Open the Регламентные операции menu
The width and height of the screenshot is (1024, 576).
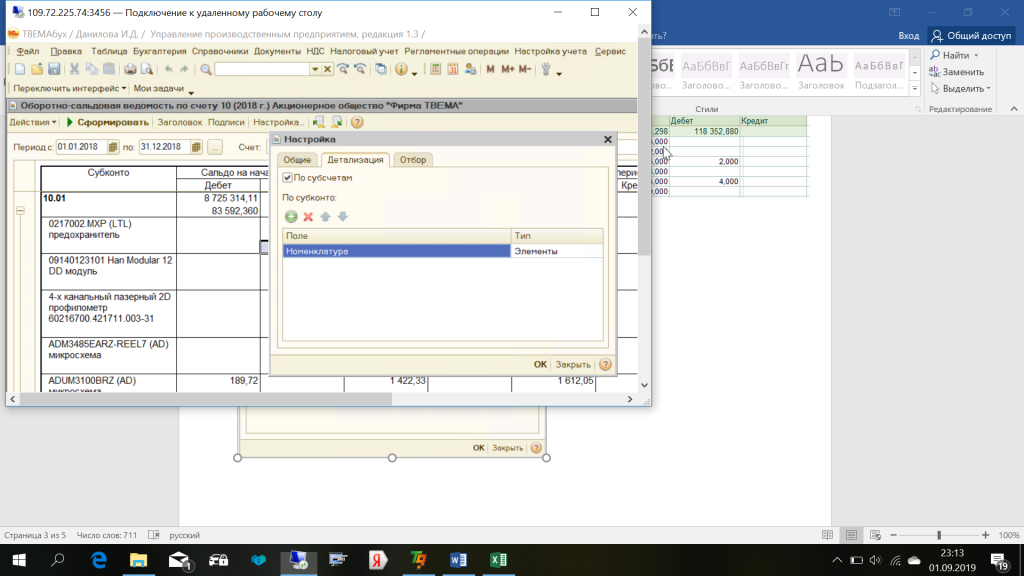(456, 51)
